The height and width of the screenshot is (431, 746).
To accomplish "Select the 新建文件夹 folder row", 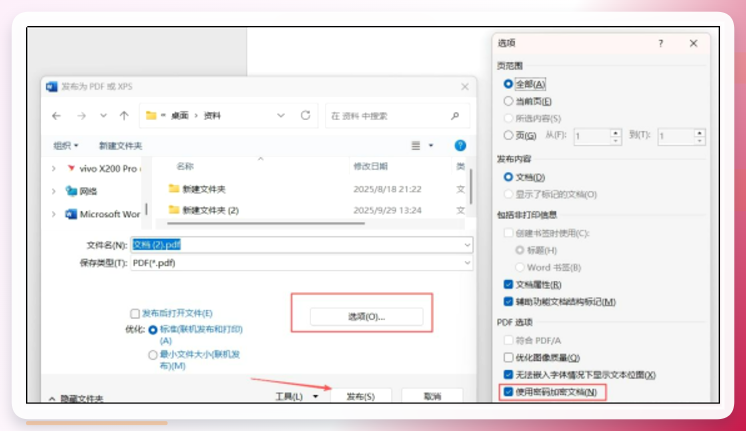I will [x=316, y=189].
